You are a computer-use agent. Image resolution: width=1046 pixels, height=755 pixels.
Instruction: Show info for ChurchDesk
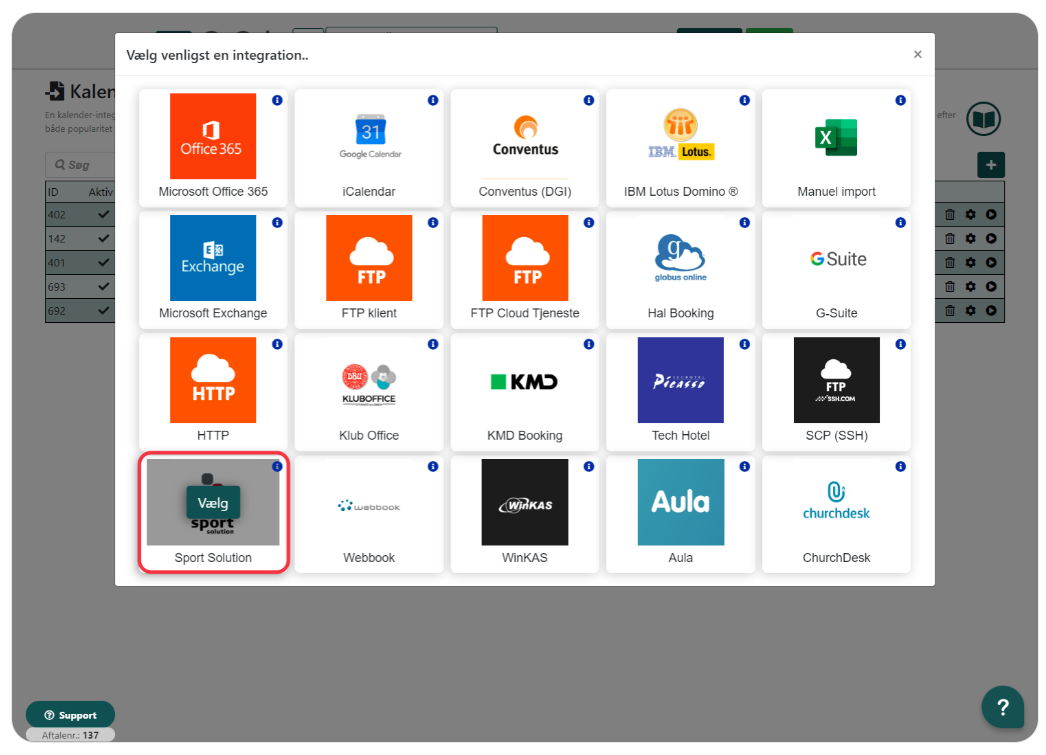coord(901,466)
